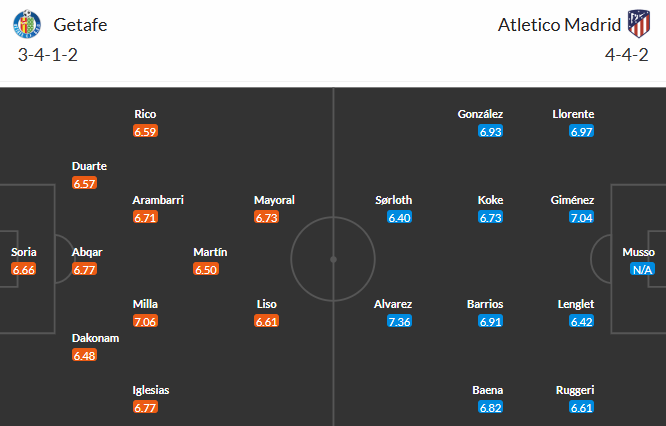
Task: Click the Getafe club crest icon
Action: tap(30, 24)
